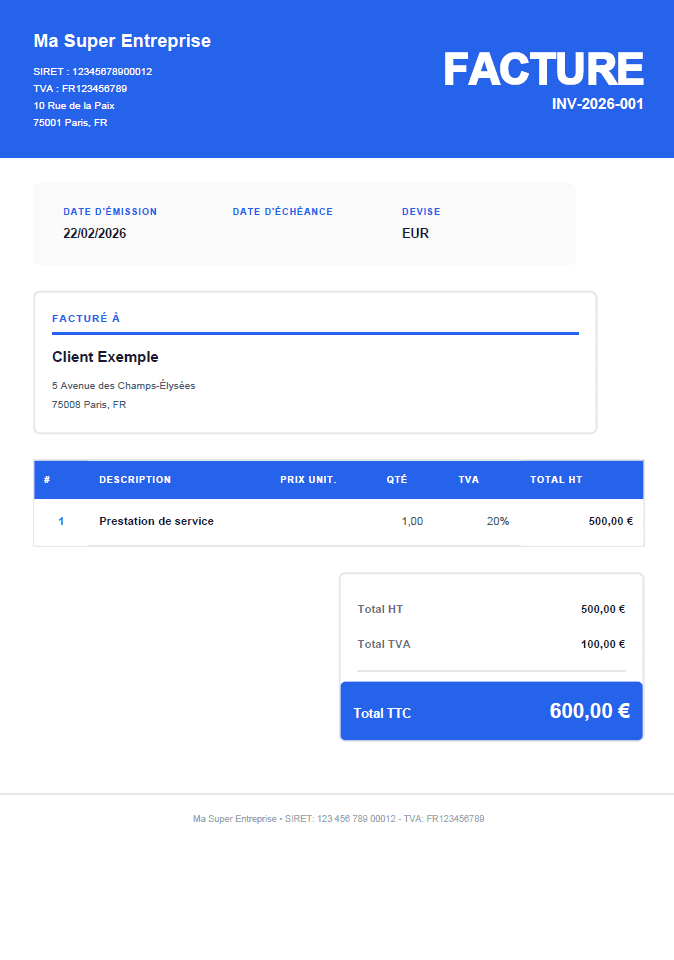Click the Facturé à section heading

point(86,318)
